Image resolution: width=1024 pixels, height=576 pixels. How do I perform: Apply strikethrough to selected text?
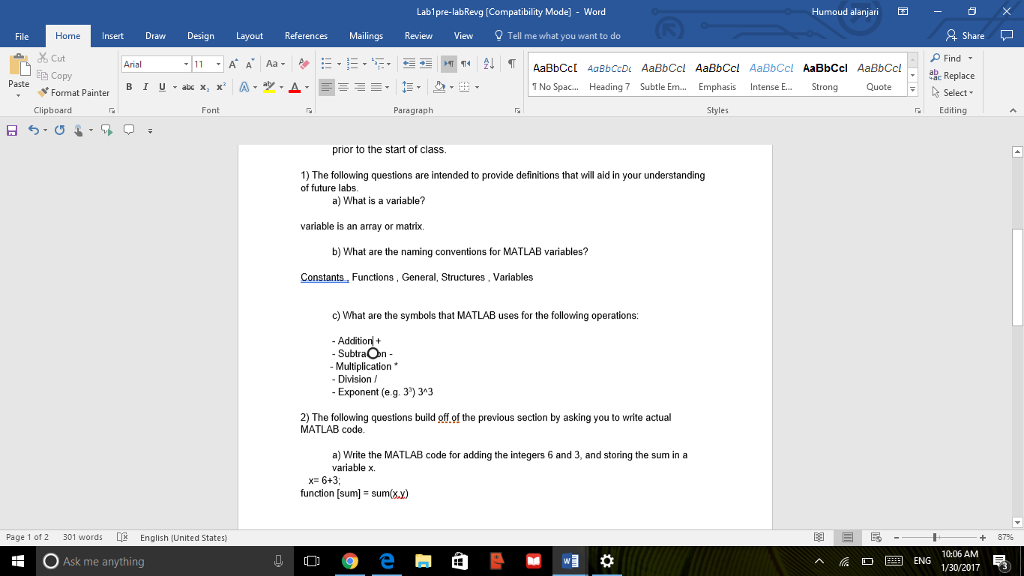tap(190, 85)
